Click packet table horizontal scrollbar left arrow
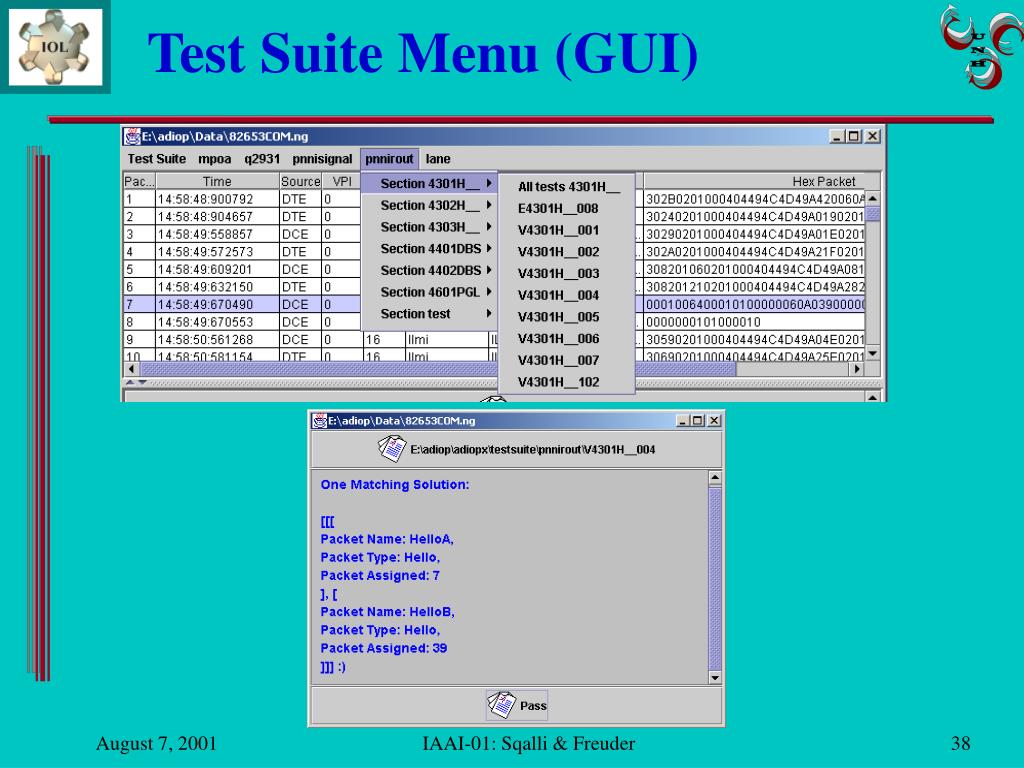This screenshot has width=1024, height=768. coord(132,369)
